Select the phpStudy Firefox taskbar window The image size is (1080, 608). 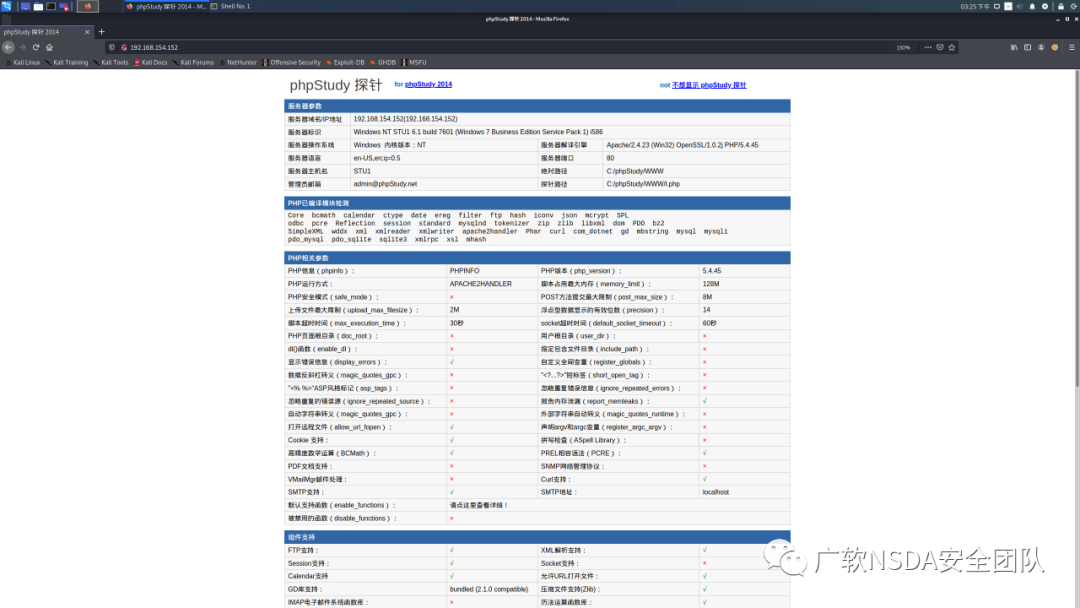click(166, 6)
